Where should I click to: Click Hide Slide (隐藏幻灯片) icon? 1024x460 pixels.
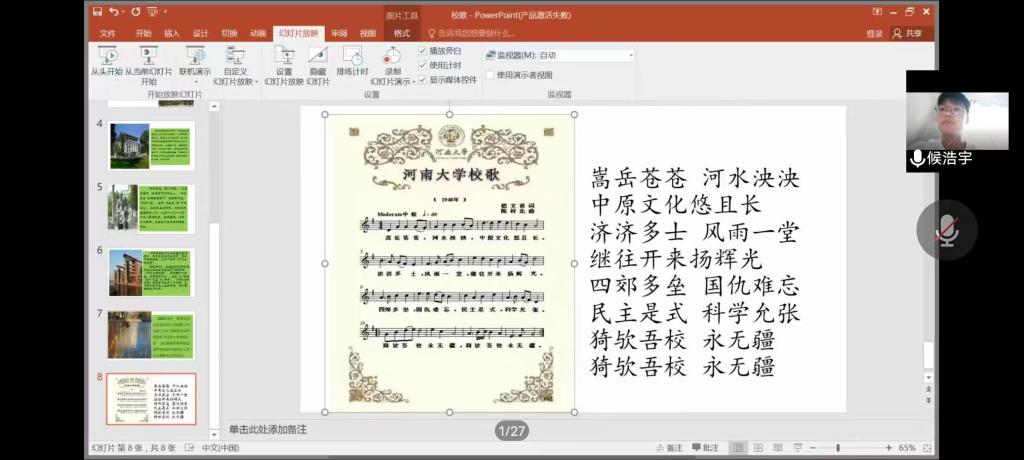[x=317, y=57]
